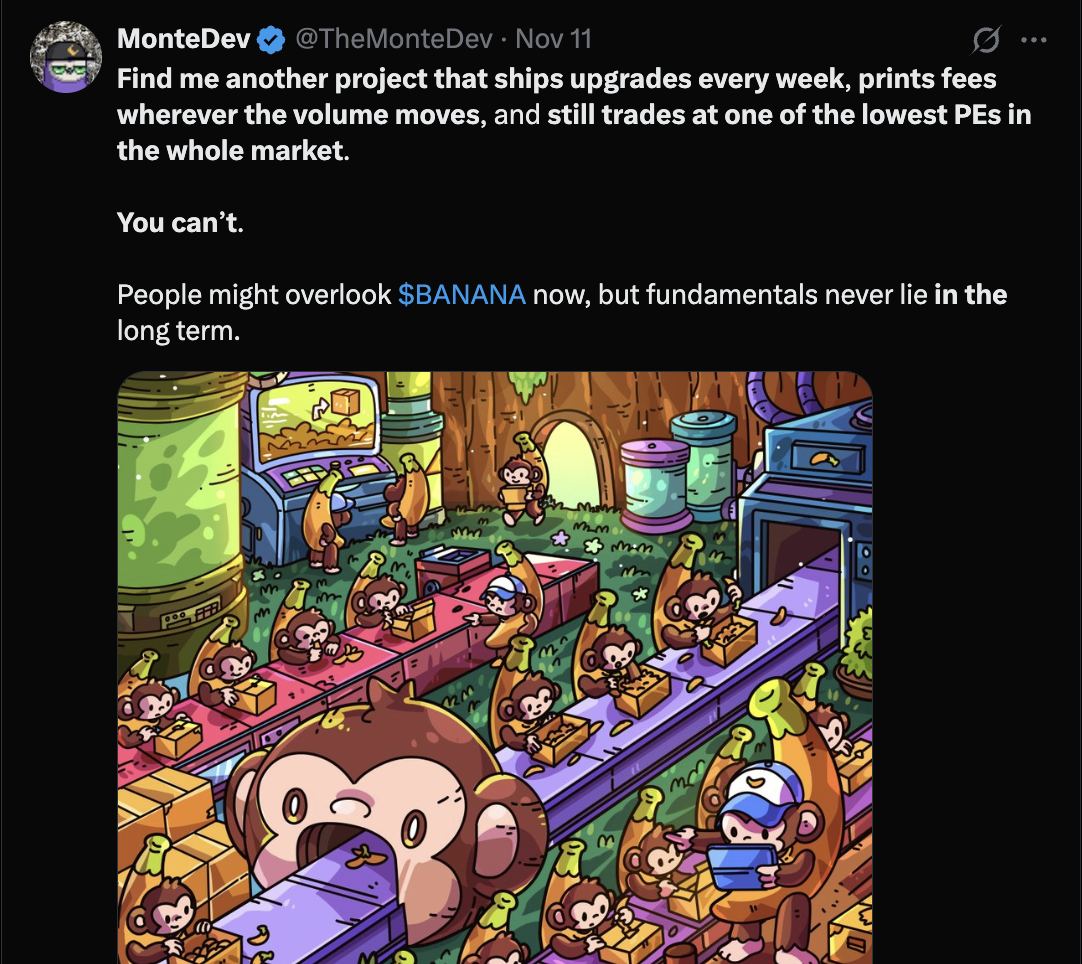Click the blue verified badge
The image size is (1082, 964).
coord(270,39)
